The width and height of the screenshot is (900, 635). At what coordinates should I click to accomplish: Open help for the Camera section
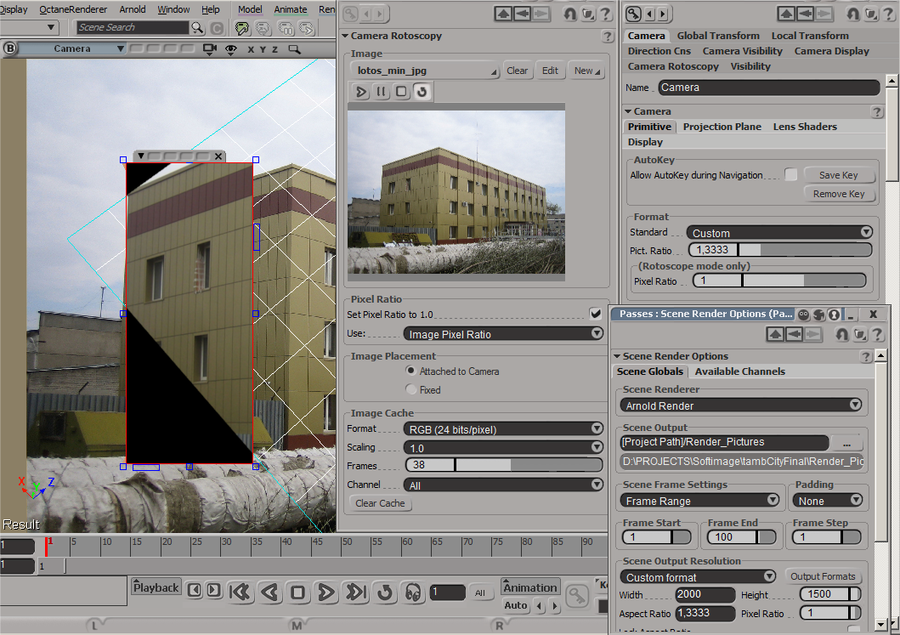pos(876,111)
